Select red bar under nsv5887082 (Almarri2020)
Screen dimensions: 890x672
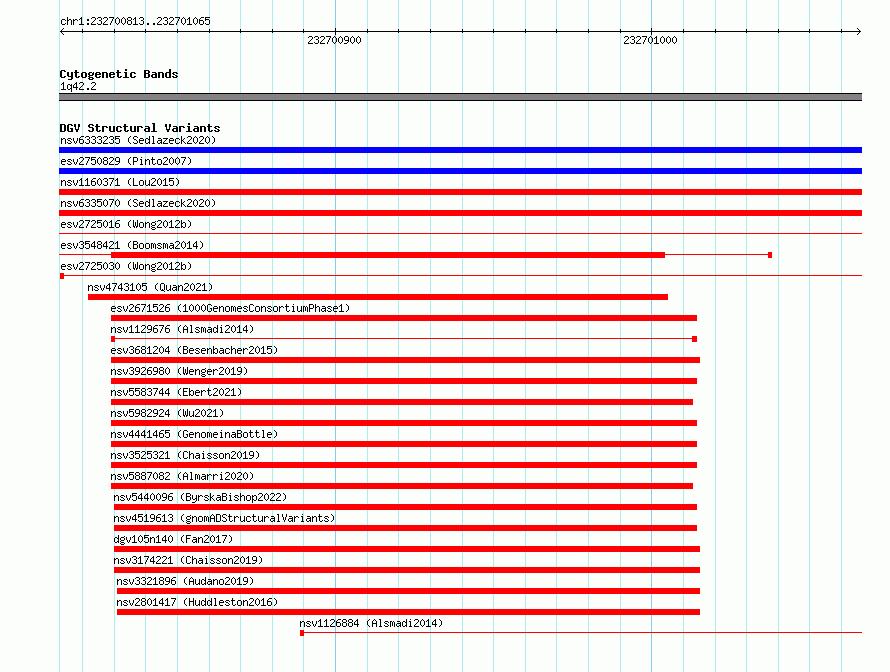[402, 486]
